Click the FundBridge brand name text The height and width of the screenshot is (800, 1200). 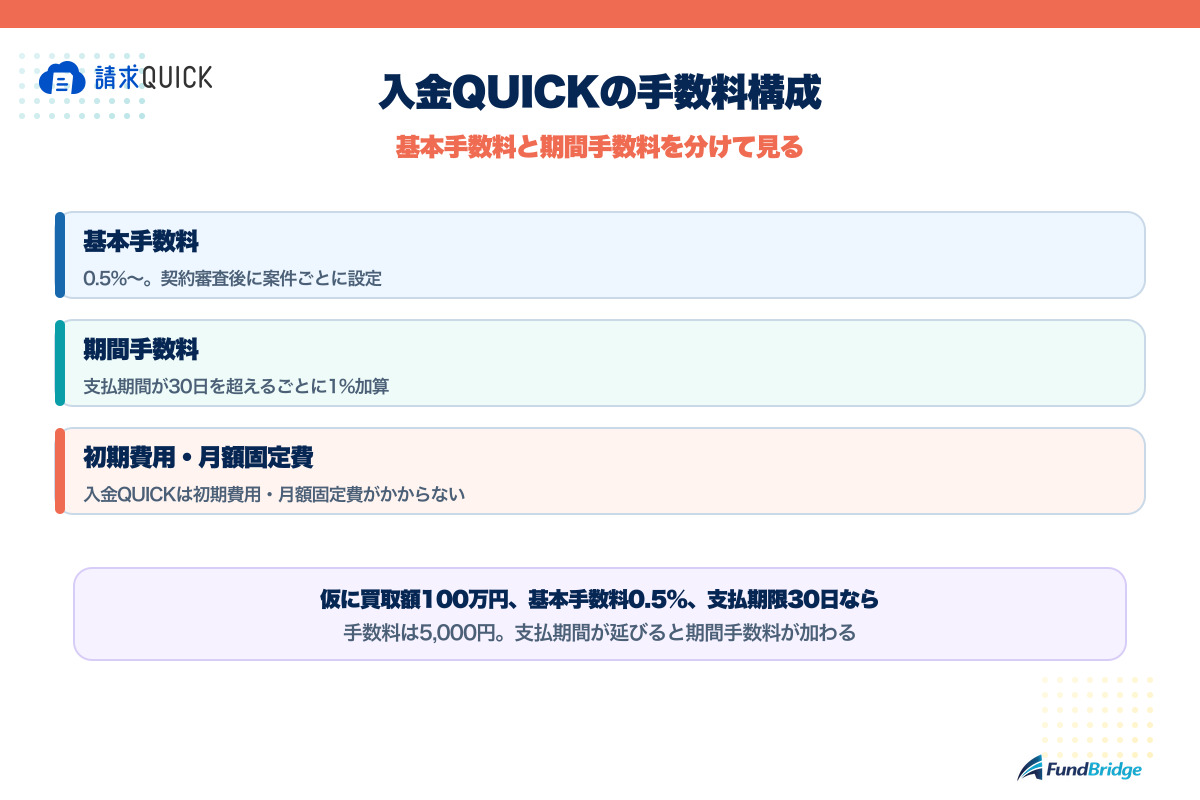[x=1094, y=769]
